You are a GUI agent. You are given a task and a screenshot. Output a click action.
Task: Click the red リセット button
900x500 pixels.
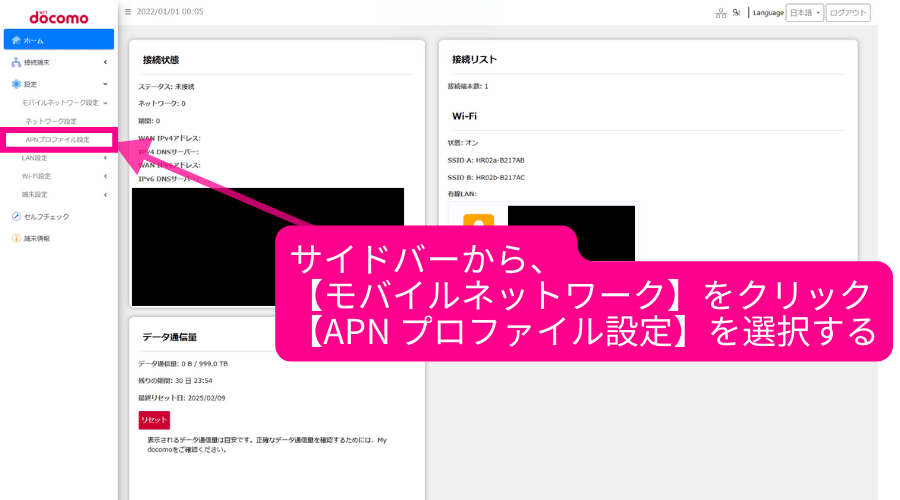pyautogui.click(x=154, y=420)
